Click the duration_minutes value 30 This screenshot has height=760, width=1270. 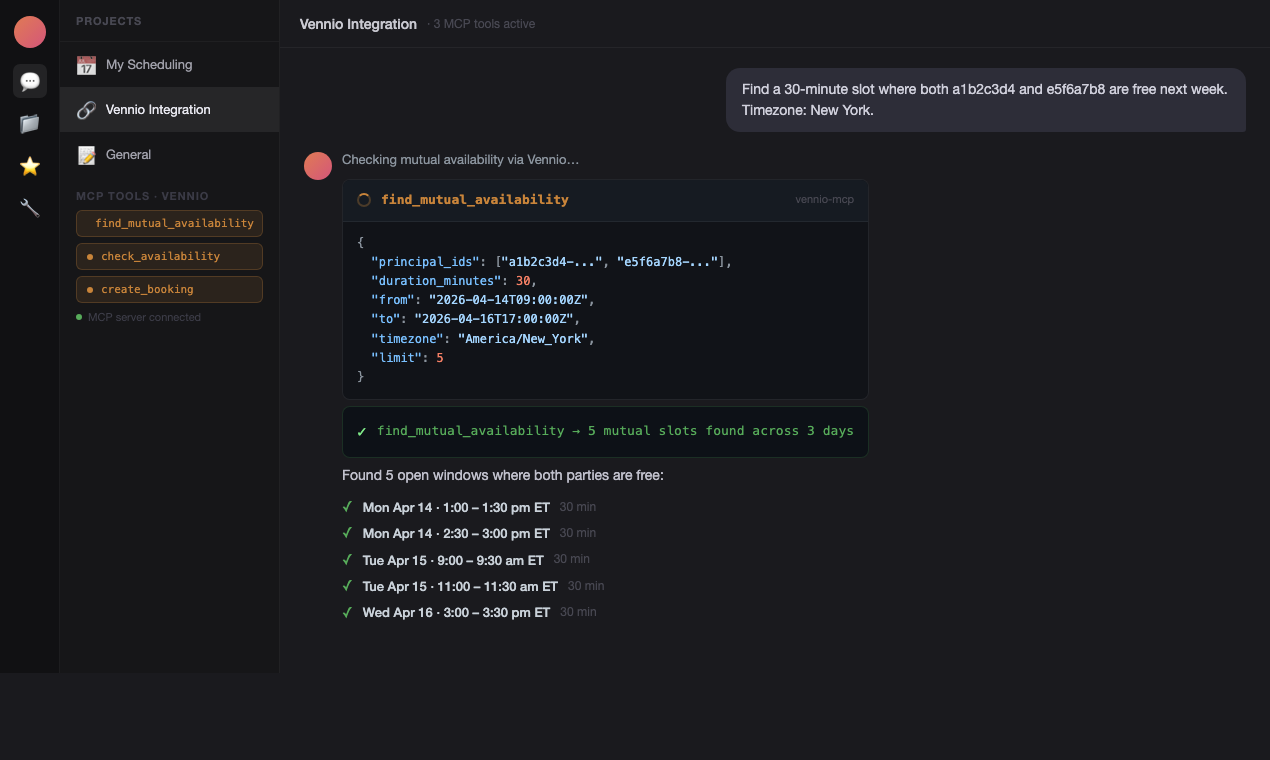523,281
